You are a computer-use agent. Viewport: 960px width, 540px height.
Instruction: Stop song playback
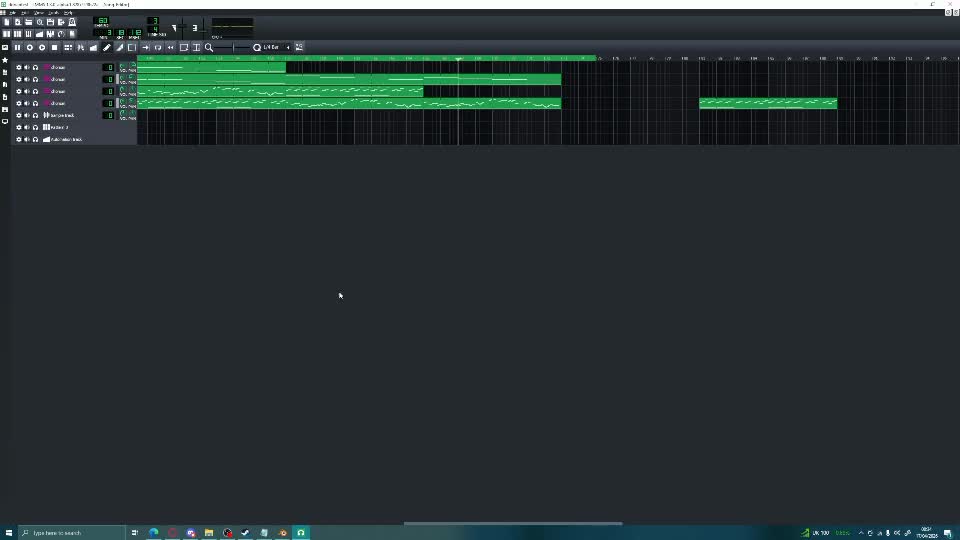tap(54, 47)
